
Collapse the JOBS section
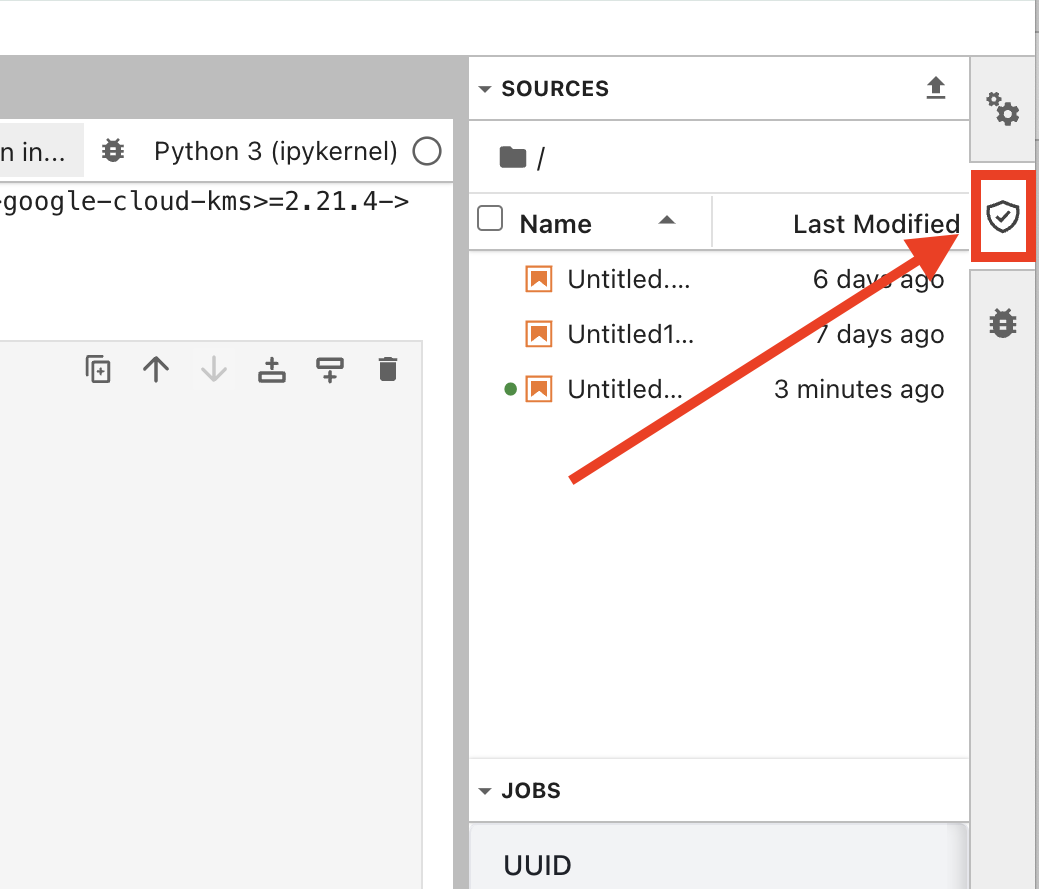485,791
